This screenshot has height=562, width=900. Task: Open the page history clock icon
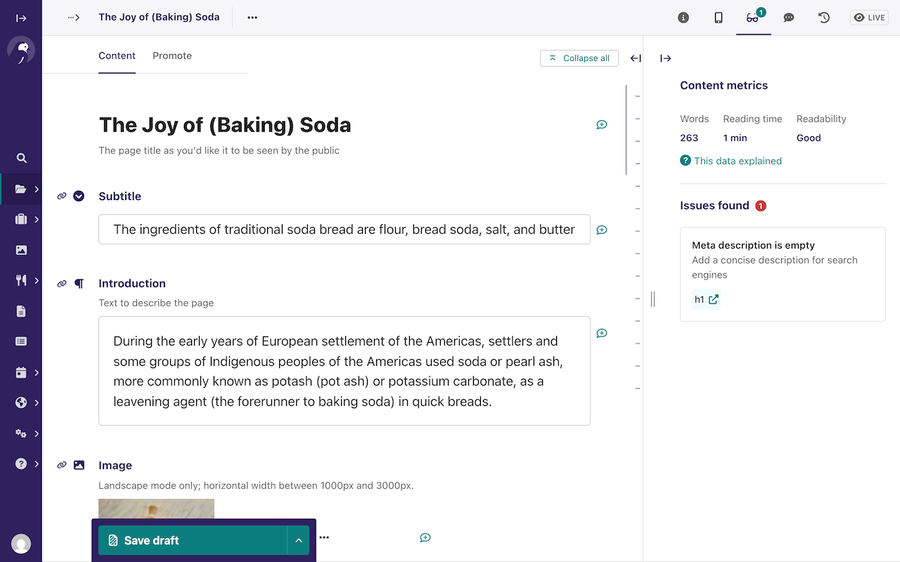point(824,18)
